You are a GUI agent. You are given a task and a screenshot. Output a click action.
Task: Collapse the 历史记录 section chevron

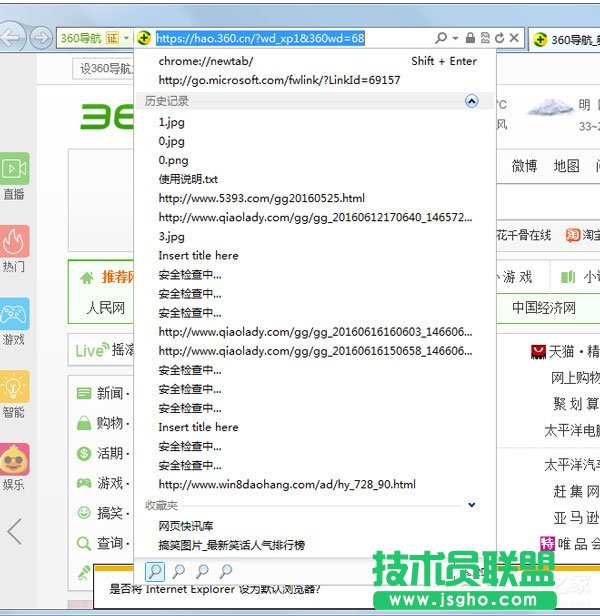pyautogui.click(x=472, y=101)
